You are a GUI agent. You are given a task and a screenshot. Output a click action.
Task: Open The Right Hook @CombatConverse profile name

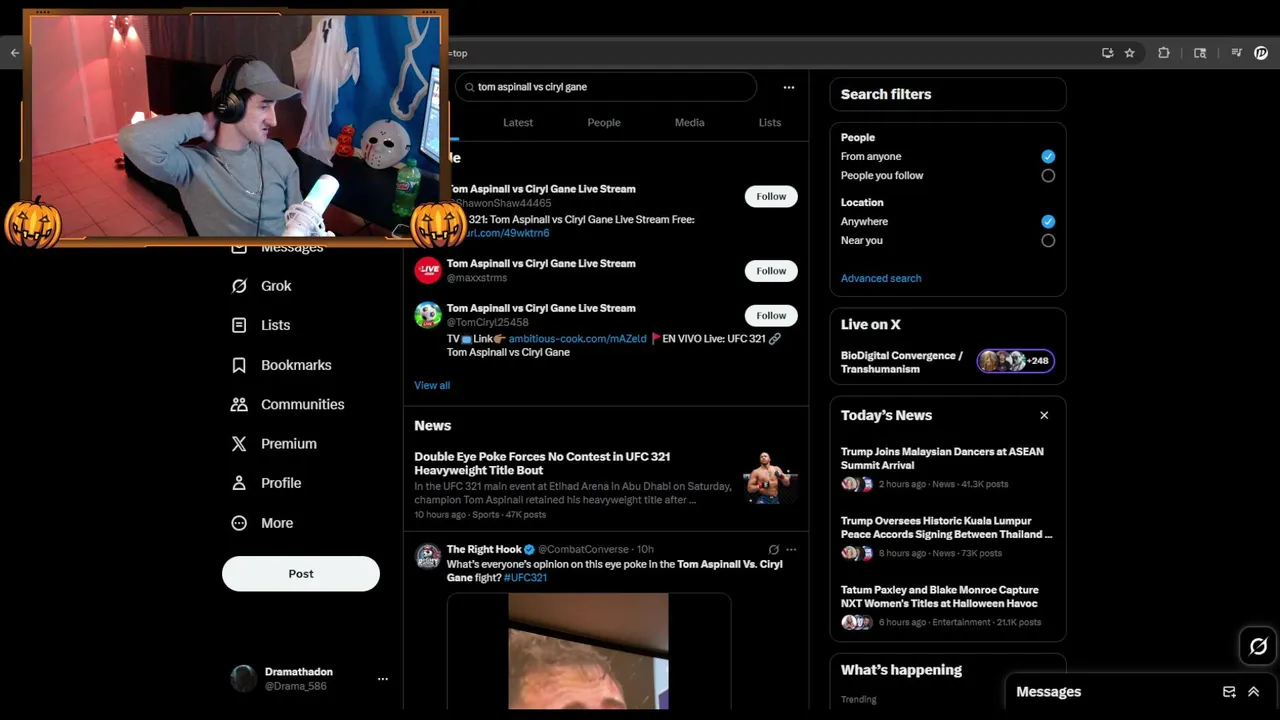484,549
